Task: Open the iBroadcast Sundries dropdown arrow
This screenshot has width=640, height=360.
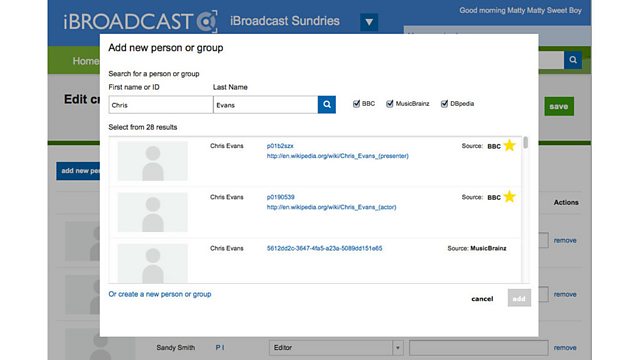Action: pos(369,22)
